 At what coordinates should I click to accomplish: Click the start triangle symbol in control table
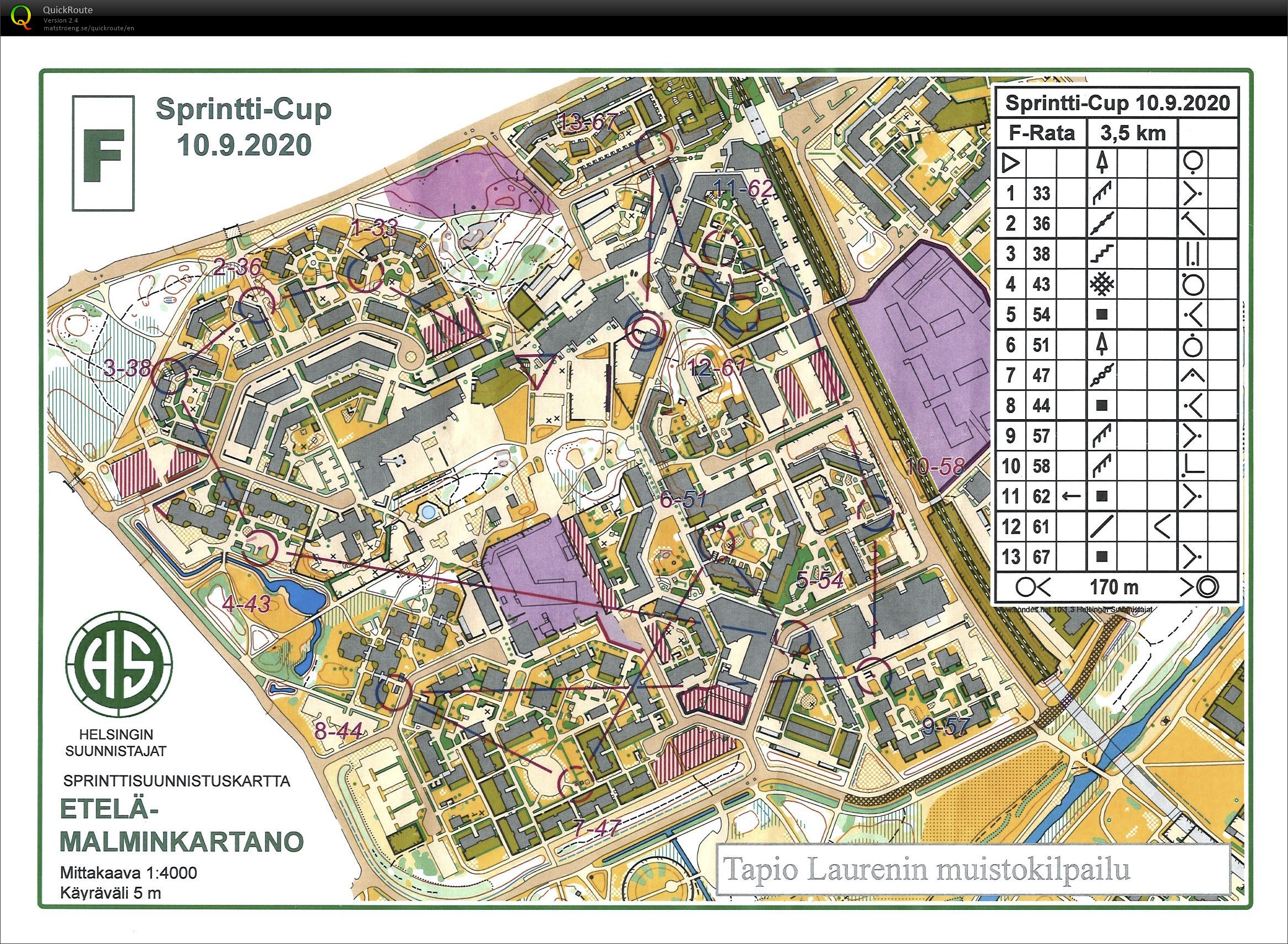pyautogui.click(x=1010, y=164)
